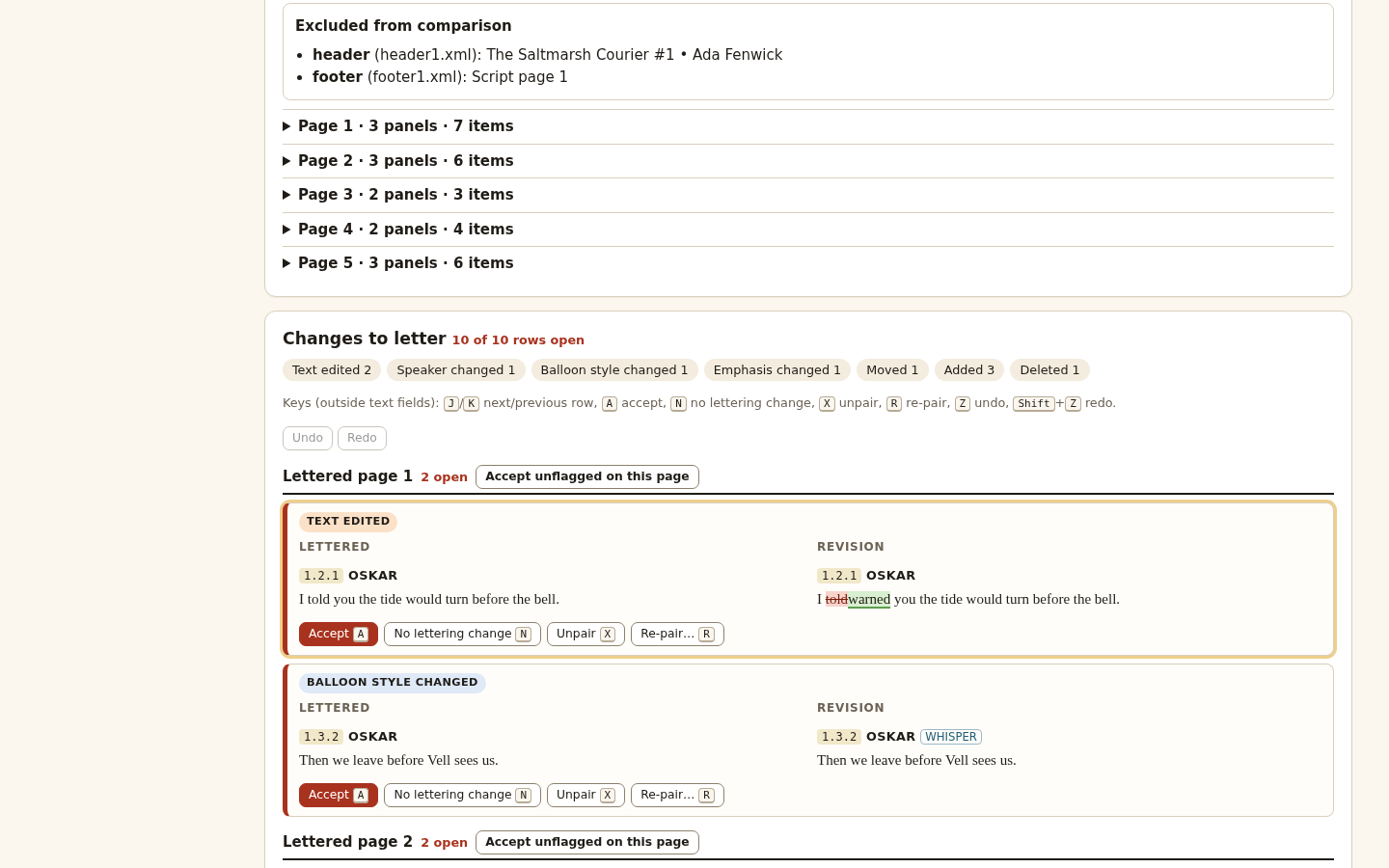The height and width of the screenshot is (868, 1389).
Task: Click the BALLOON STYLE CHANGED badge
Action: click(393, 683)
